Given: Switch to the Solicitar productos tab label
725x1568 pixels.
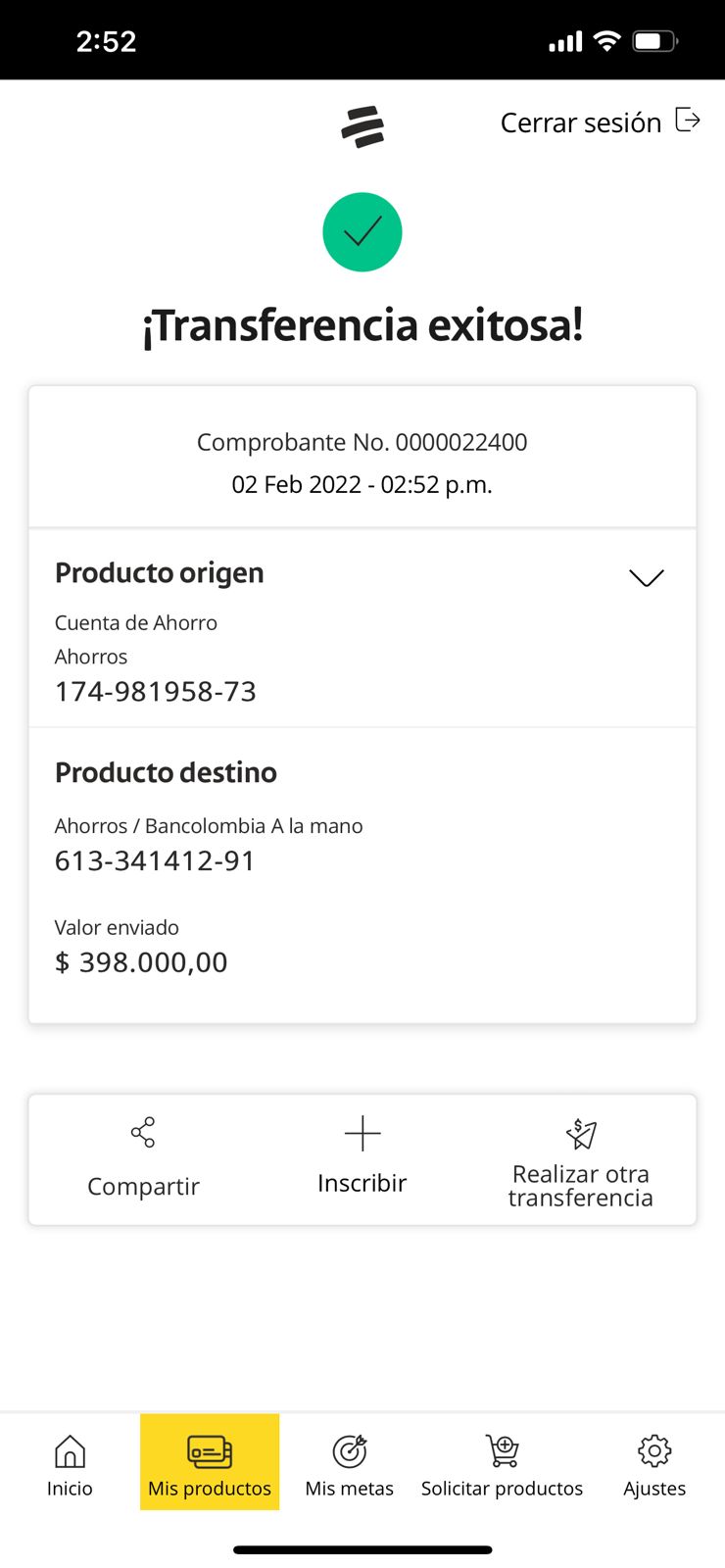Looking at the screenshot, I should (x=502, y=1489).
